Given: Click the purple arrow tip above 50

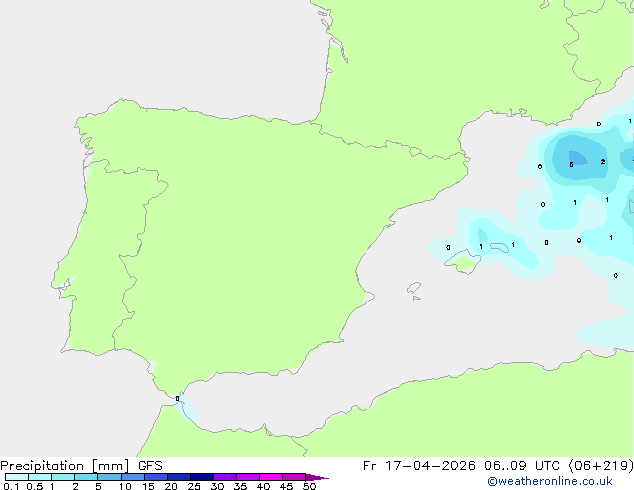Looking at the screenshot, I should click(317, 477).
